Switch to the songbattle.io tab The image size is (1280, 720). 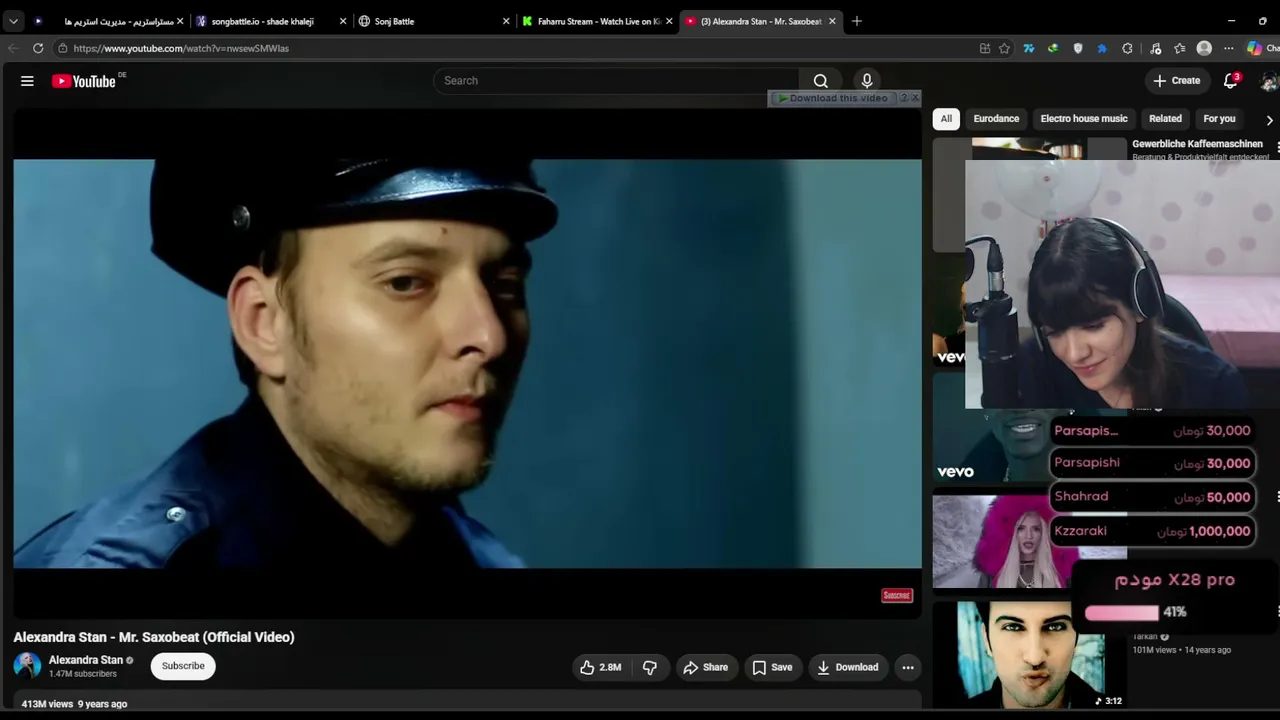click(x=271, y=21)
